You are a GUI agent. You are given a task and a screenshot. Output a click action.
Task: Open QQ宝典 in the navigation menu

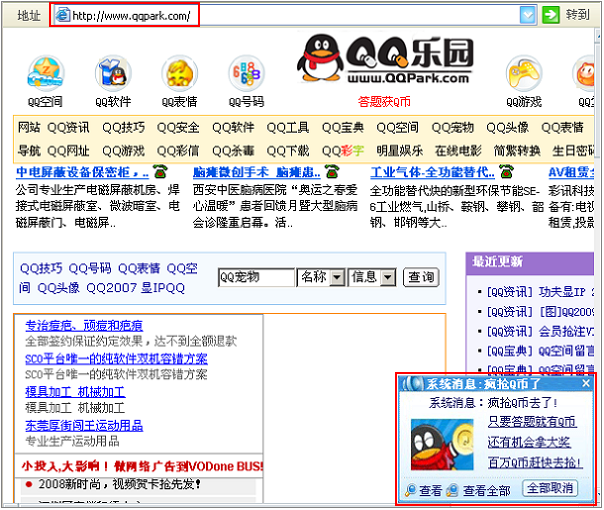pyautogui.click(x=343, y=128)
